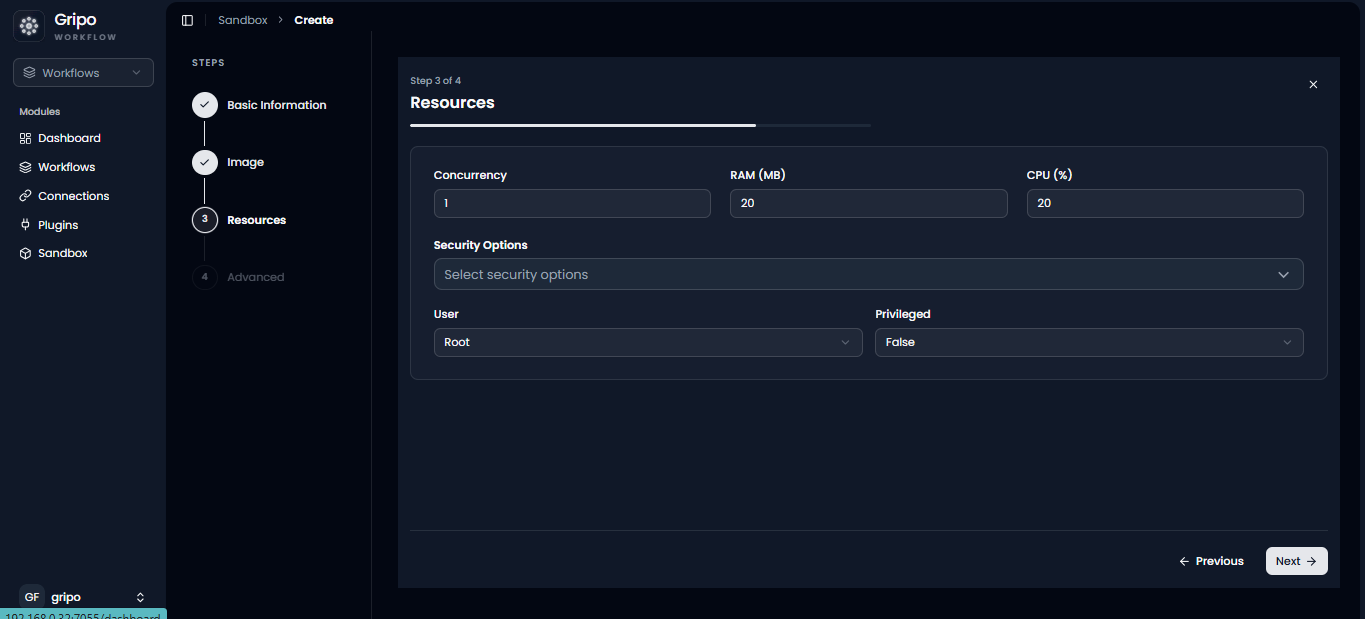
Task: Go to Connections module
Action: point(73,196)
